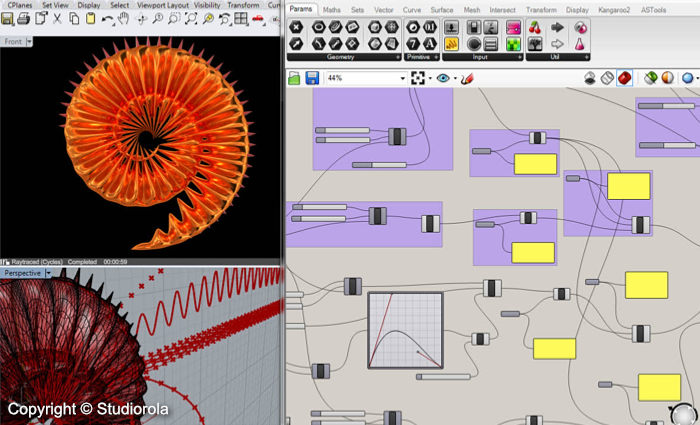The height and width of the screenshot is (425, 700).
Task: Select the cherries Cluster util icon
Action: click(x=535, y=27)
